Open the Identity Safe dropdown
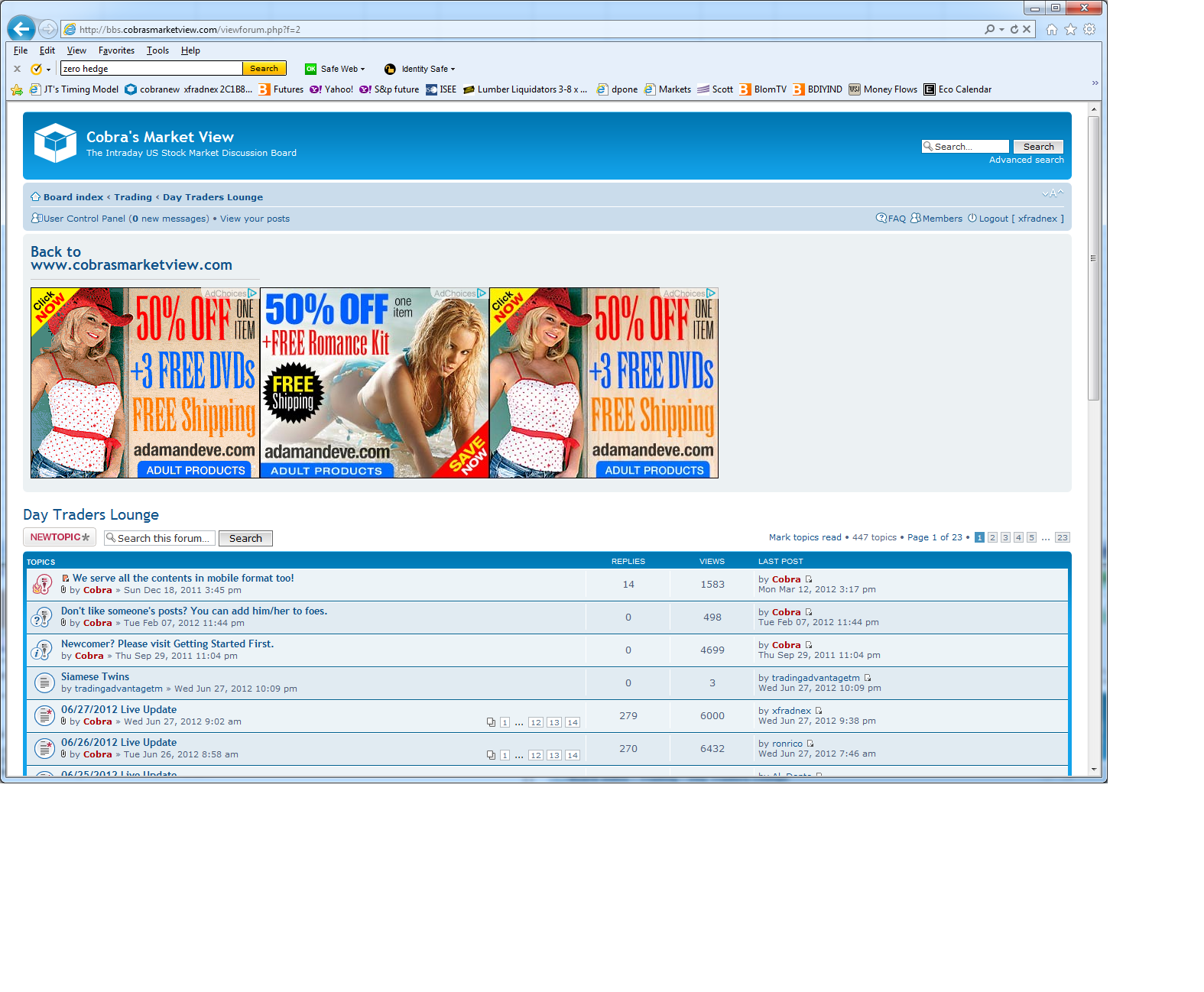Viewport: 1204px width, 992px height. [420, 69]
